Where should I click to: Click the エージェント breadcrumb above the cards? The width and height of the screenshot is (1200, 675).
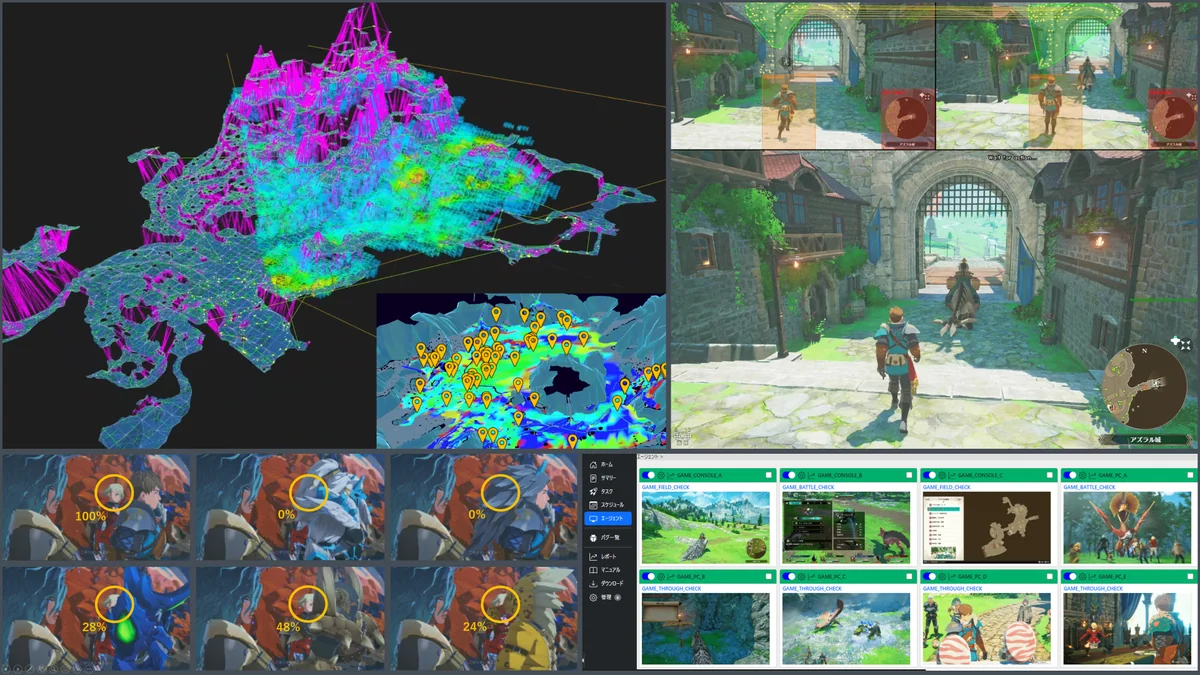pos(648,456)
